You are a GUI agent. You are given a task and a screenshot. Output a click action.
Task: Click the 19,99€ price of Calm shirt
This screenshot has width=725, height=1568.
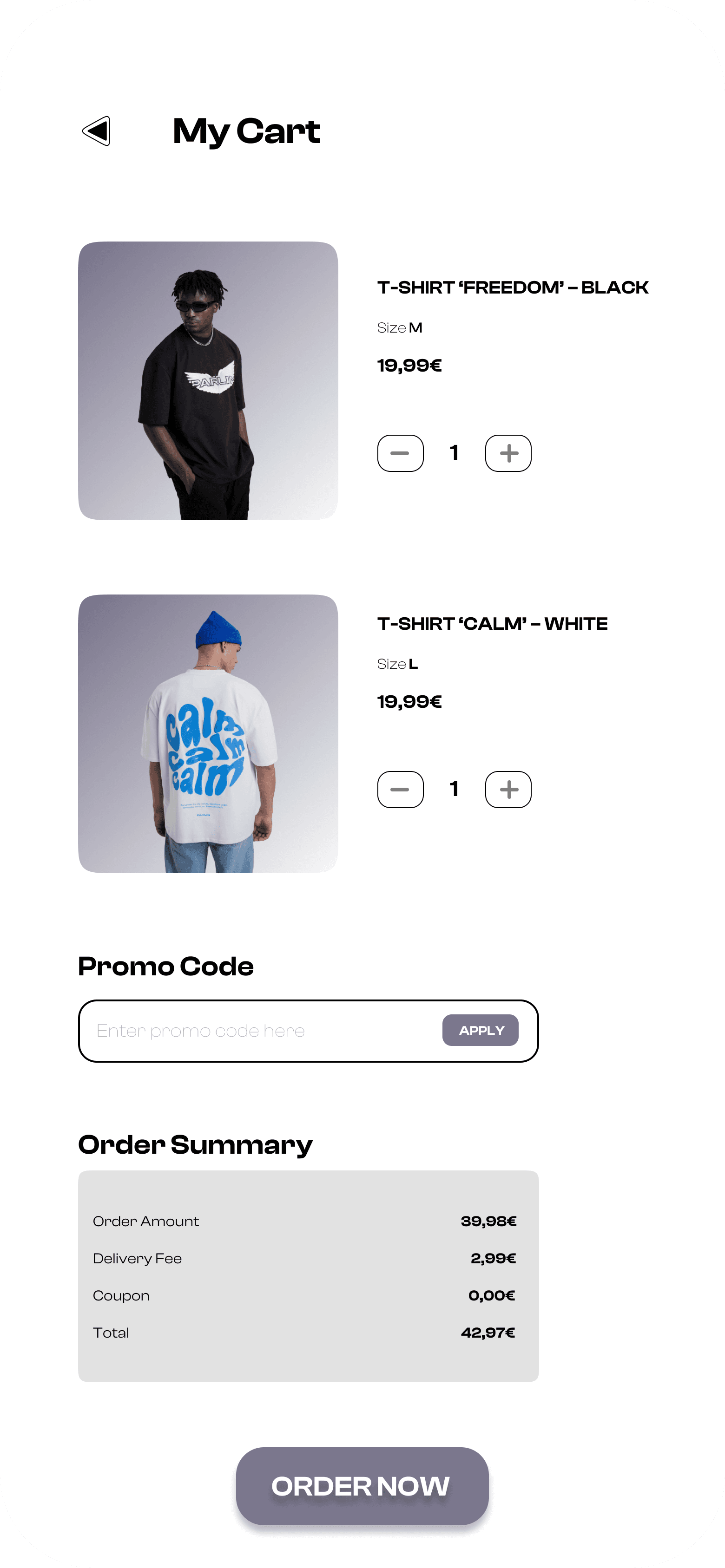tap(409, 702)
